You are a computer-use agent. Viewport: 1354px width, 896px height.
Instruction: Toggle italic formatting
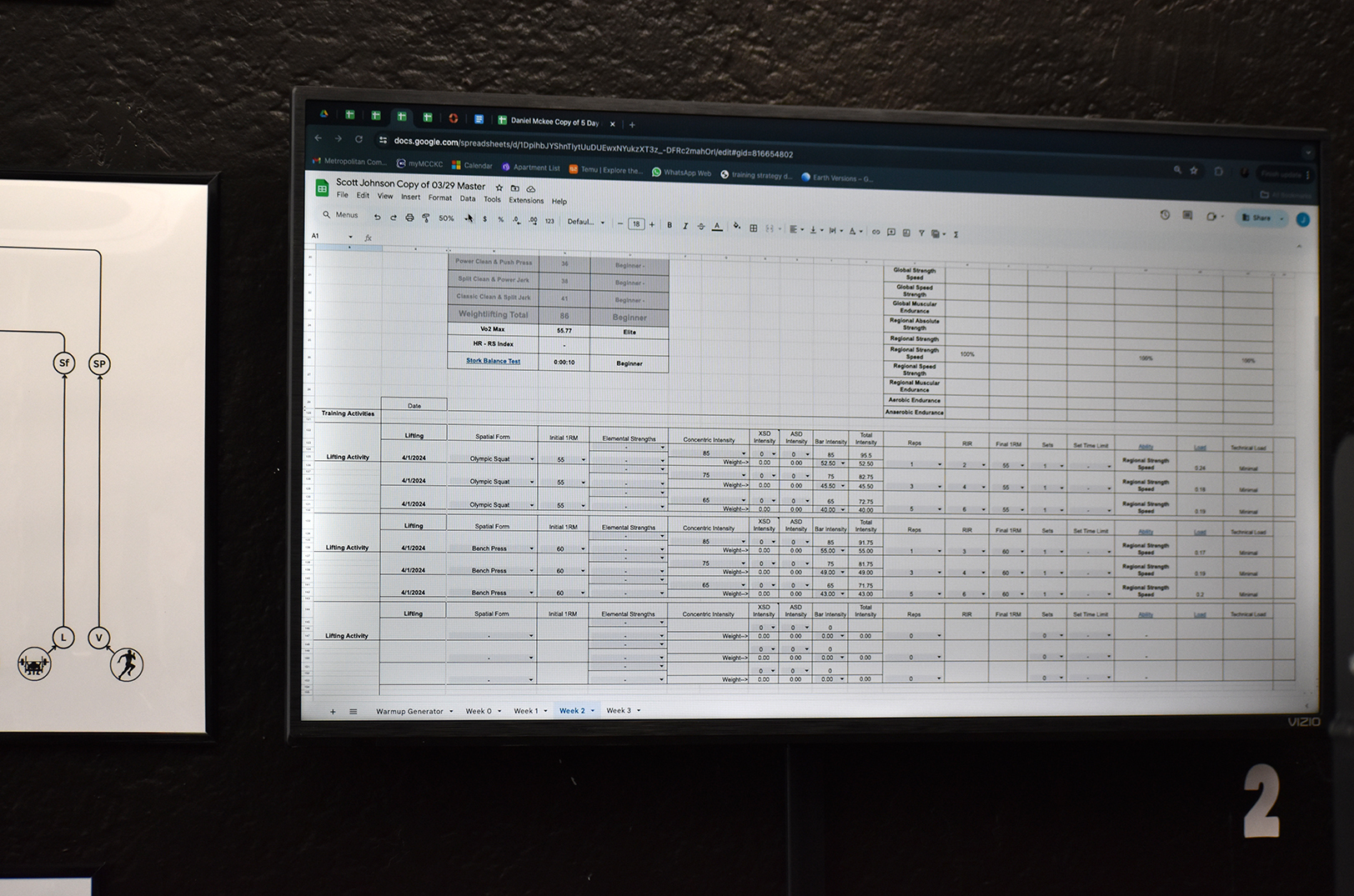pyautogui.click(x=685, y=226)
